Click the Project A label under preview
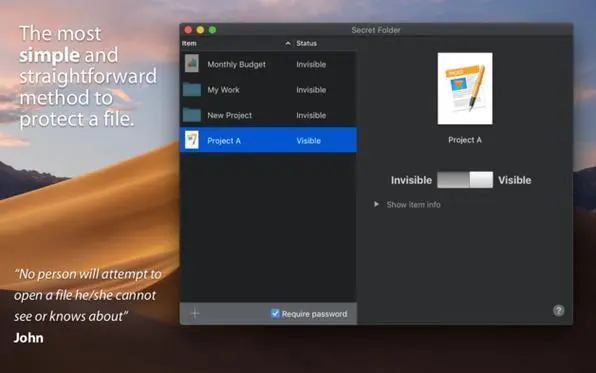 pos(465,140)
